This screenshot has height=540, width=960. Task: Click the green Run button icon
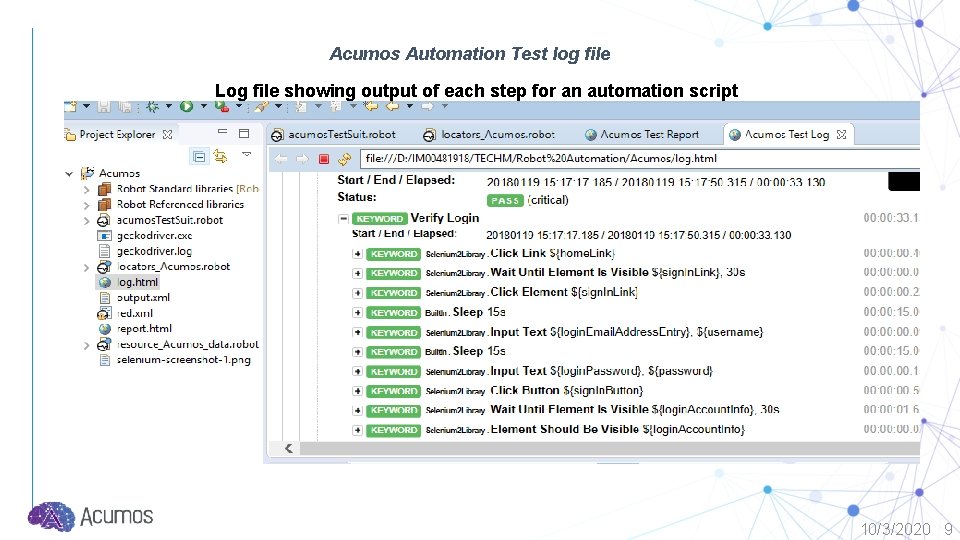point(186,107)
